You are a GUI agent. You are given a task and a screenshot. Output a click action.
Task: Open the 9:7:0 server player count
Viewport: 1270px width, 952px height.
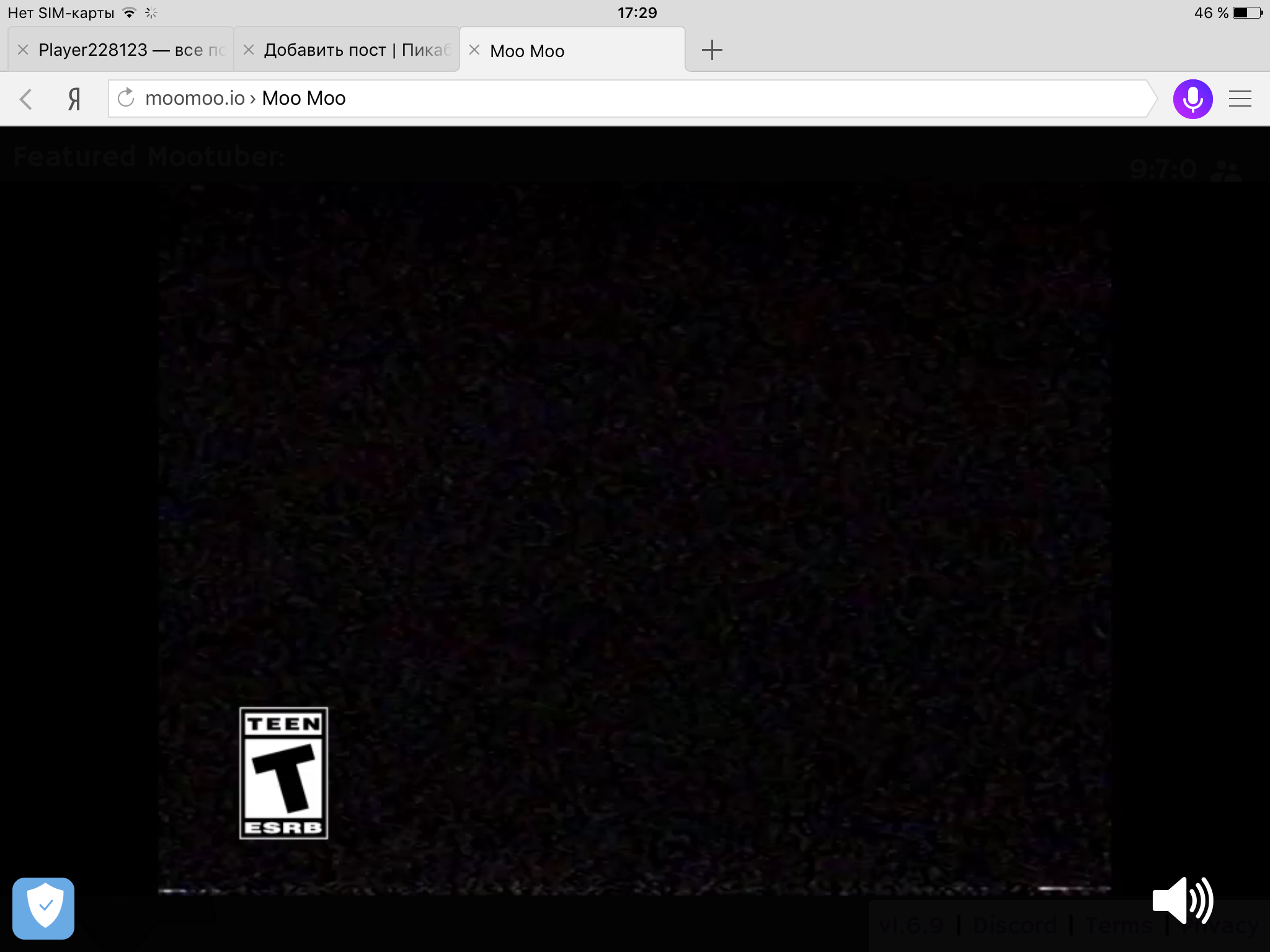pos(1185,169)
